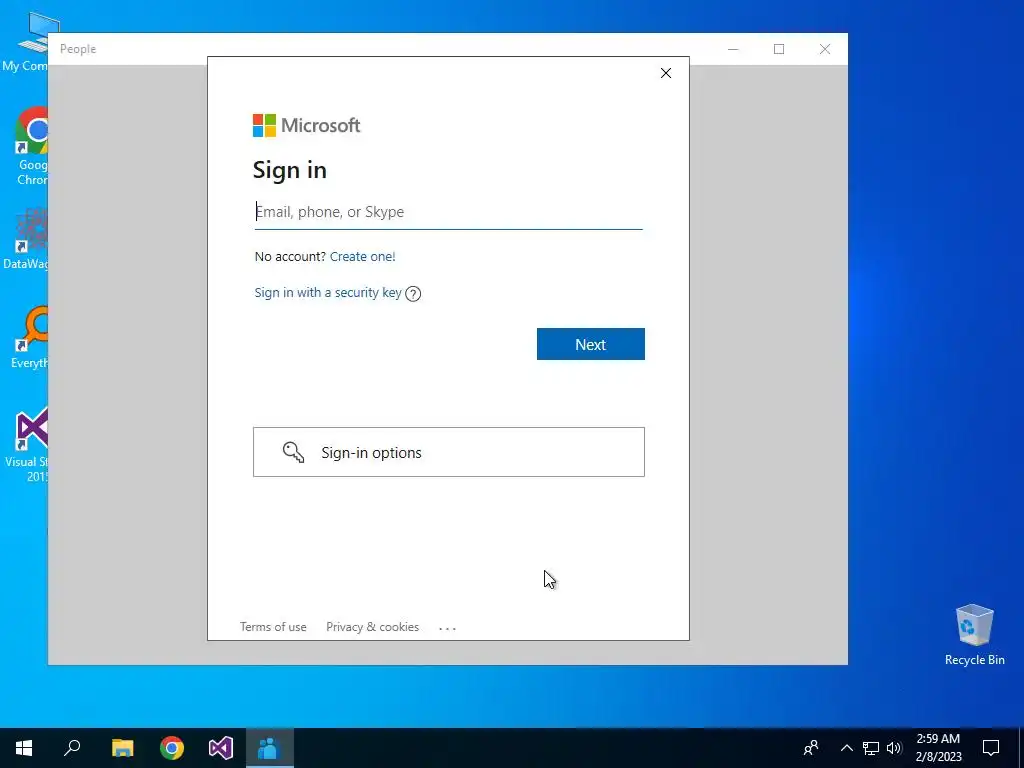The height and width of the screenshot is (768, 1024).
Task: Close the People window
Action: coord(825,49)
